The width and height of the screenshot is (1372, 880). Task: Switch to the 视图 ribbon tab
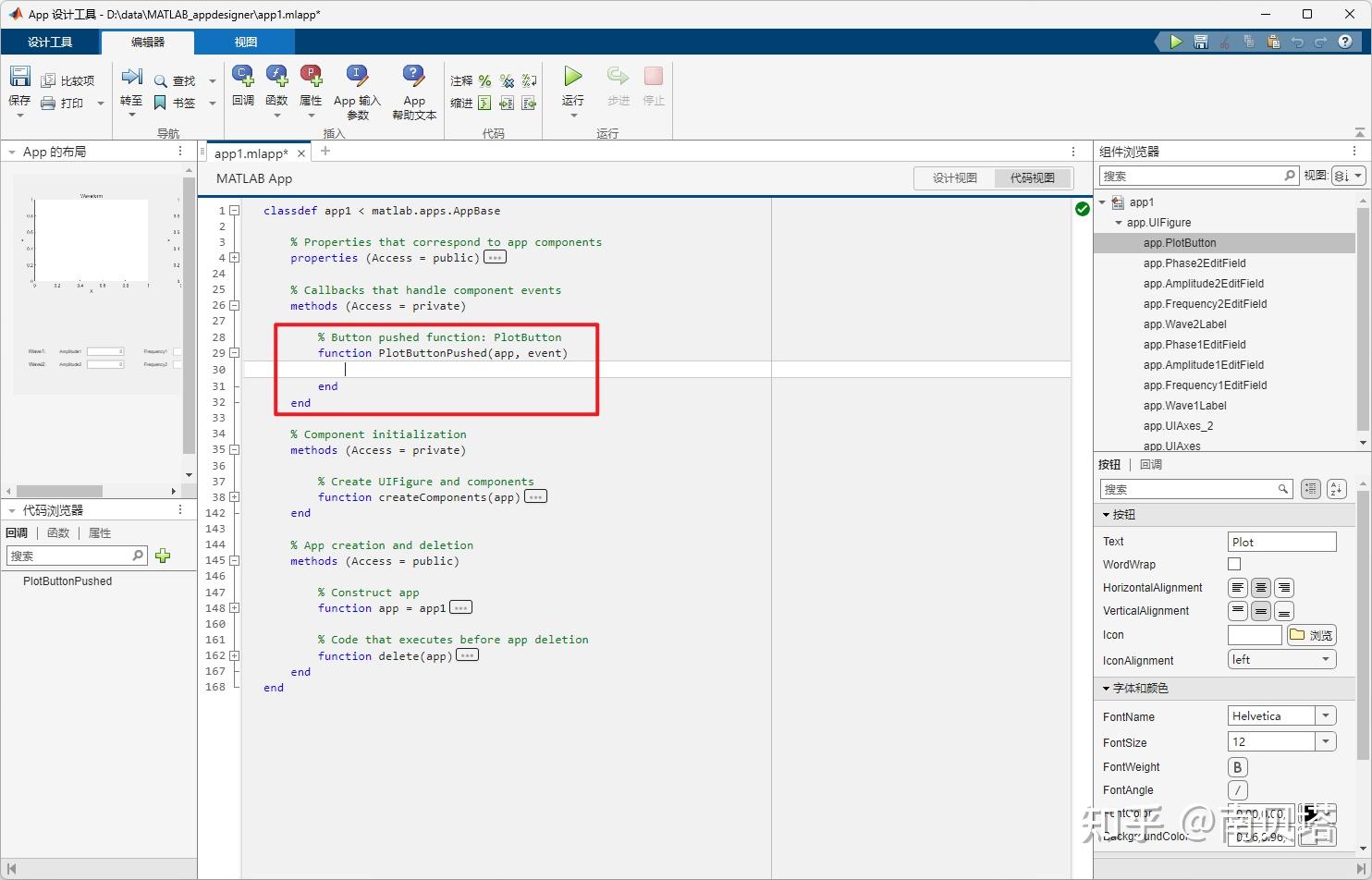point(245,42)
